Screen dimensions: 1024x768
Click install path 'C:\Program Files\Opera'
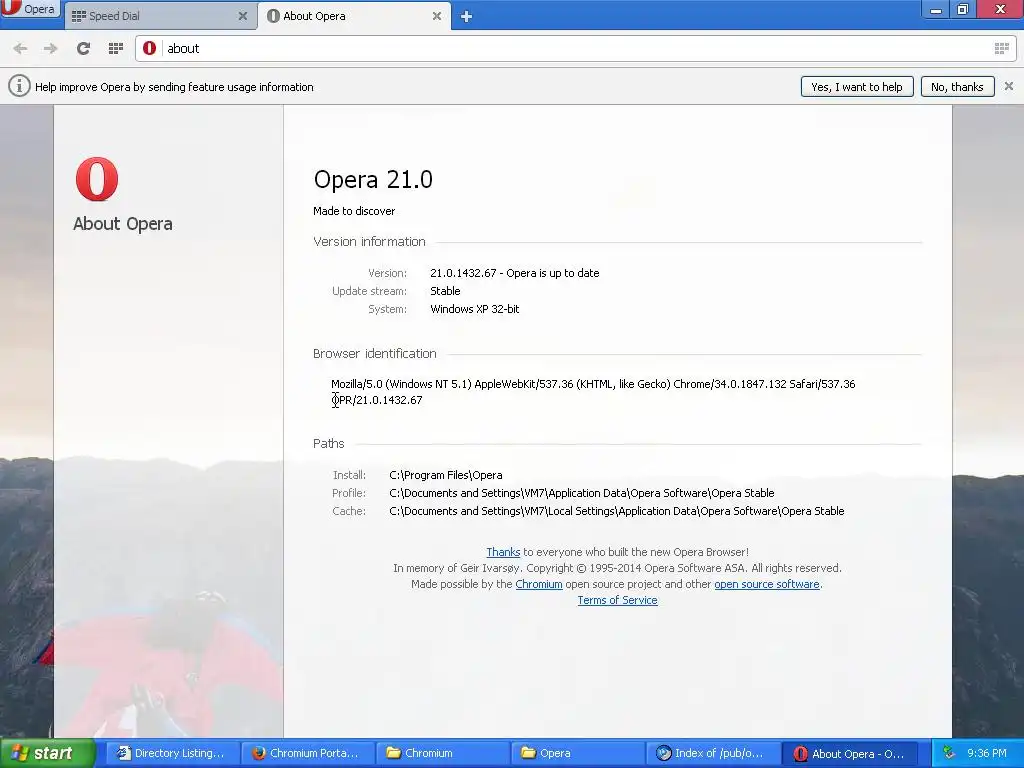coord(445,475)
